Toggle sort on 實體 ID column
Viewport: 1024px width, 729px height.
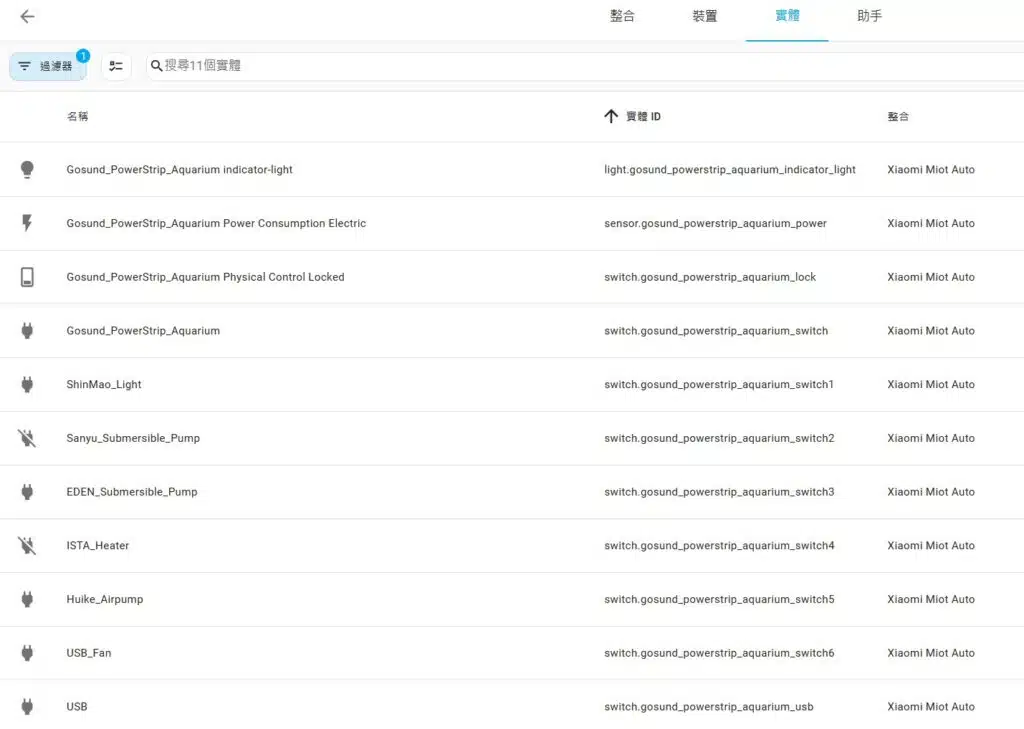click(x=643, y=116)
